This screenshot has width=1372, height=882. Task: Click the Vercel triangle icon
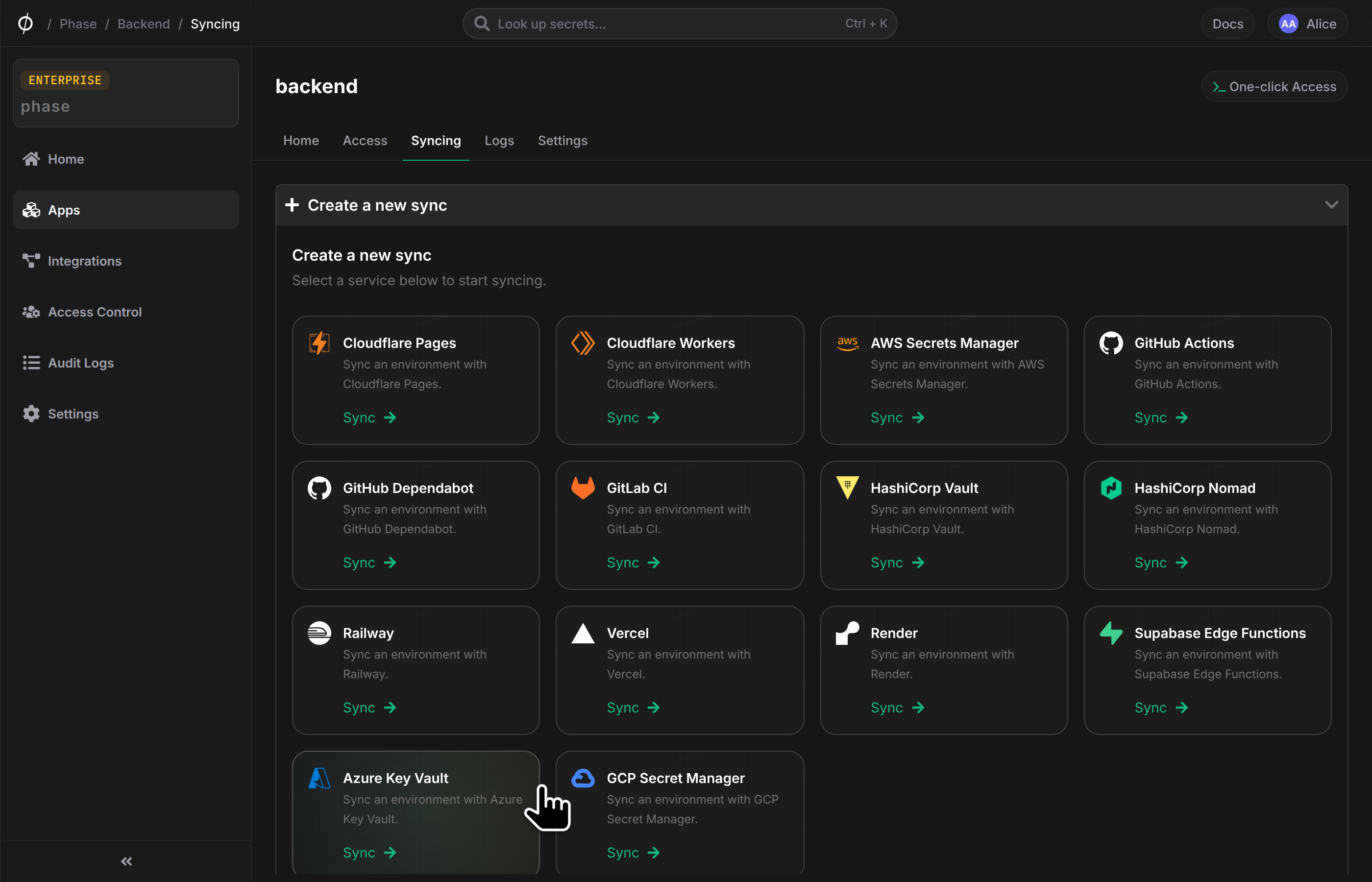tap(583, 633)
